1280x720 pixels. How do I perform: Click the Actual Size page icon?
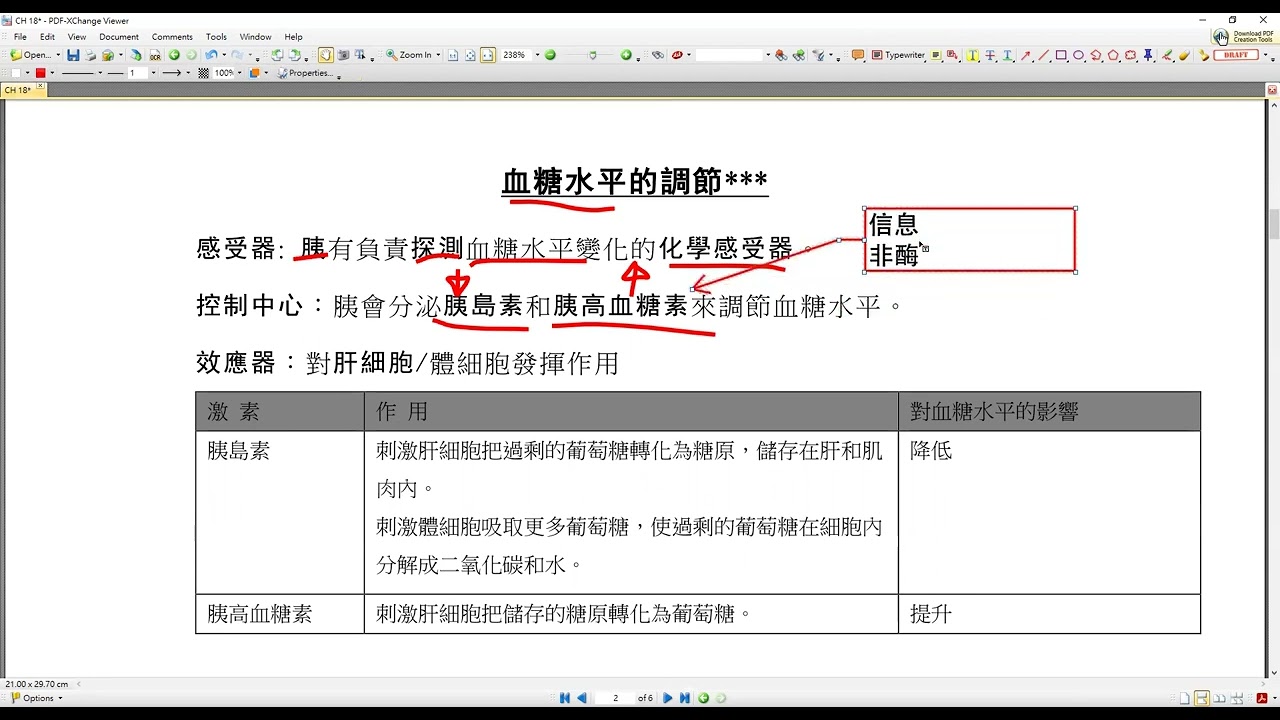(x=453, y=55)
